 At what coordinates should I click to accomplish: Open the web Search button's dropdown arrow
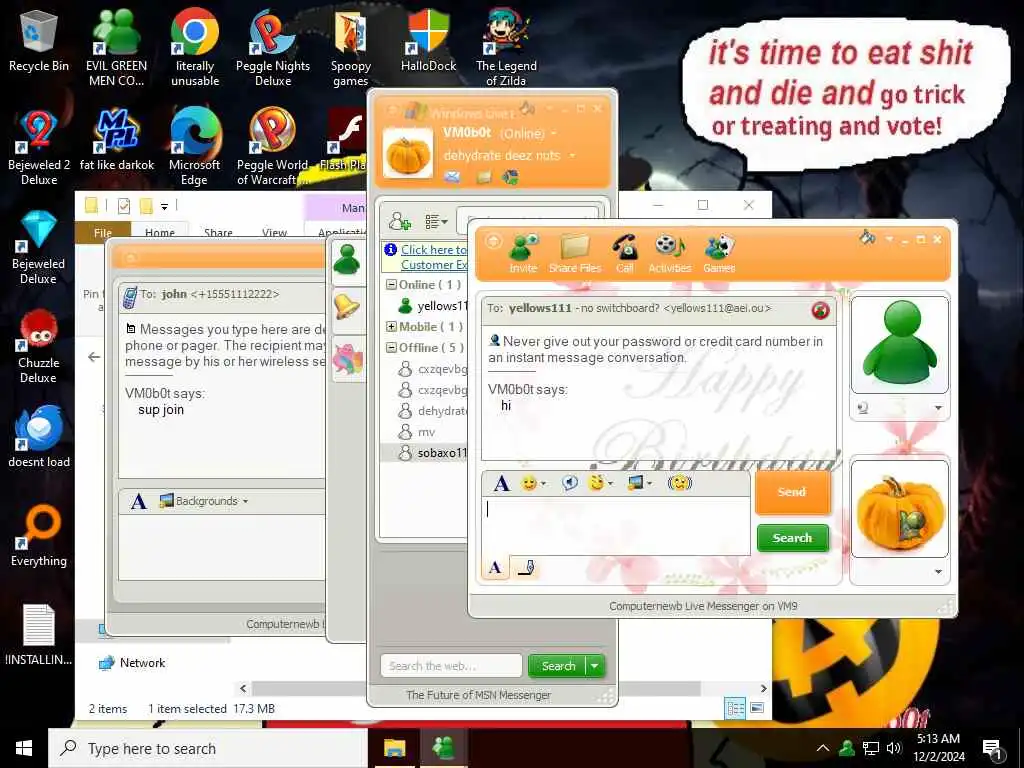596,666
